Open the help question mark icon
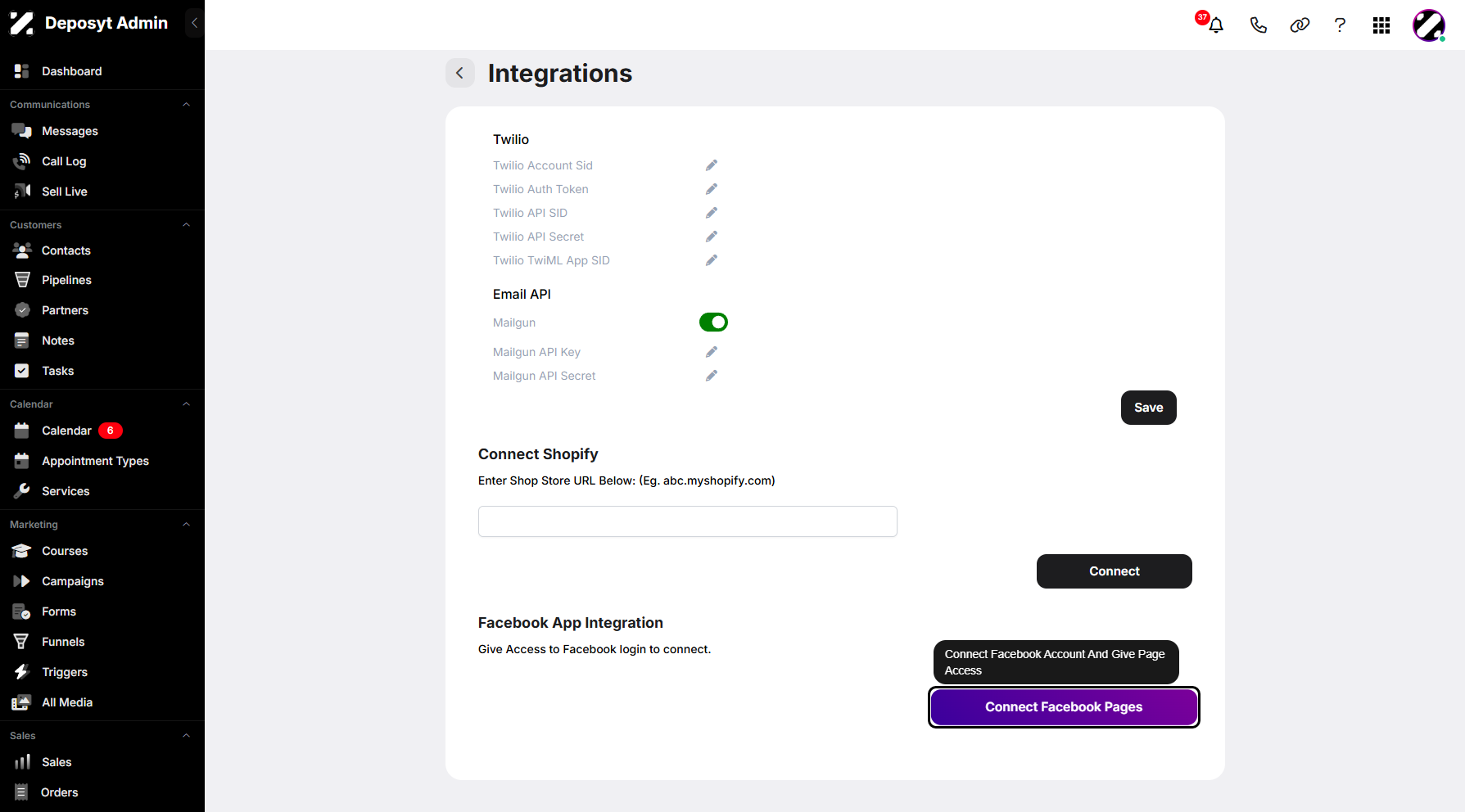Image resolution: width=1465 pixels, height=812 pixels. click(x=1340, y=25)
